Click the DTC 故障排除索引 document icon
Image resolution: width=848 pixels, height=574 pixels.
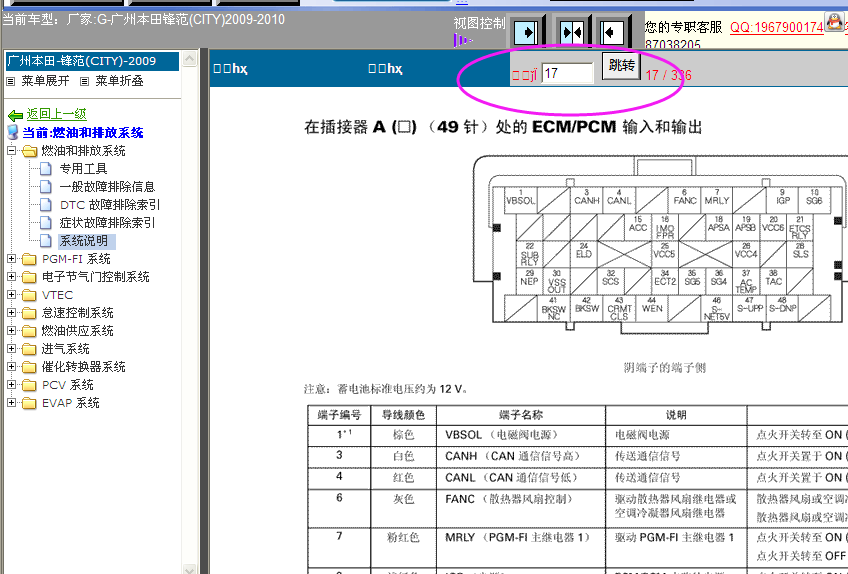click(47, 204)
